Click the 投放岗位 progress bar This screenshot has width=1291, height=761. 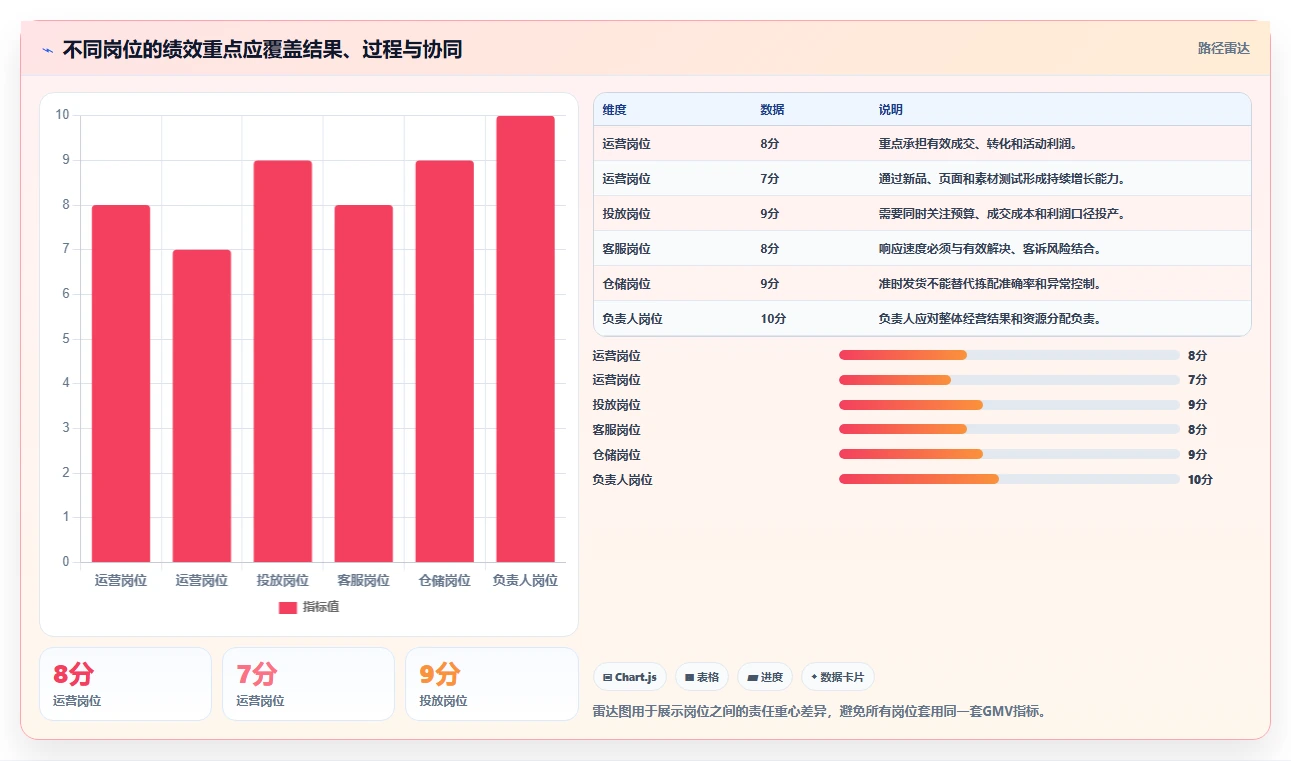click(1009, 405)
